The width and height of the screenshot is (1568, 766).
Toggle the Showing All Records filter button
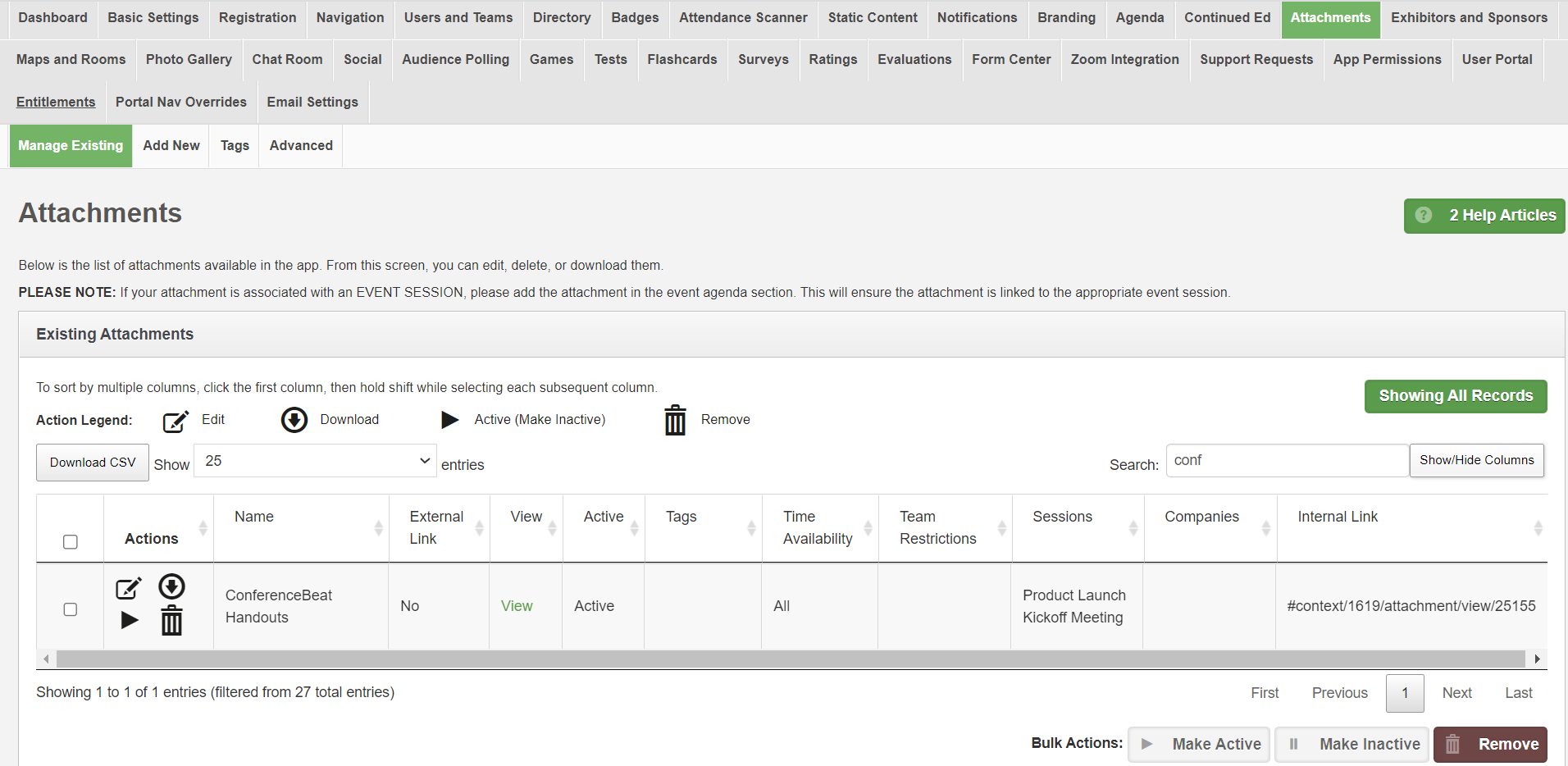point(1455,396)
